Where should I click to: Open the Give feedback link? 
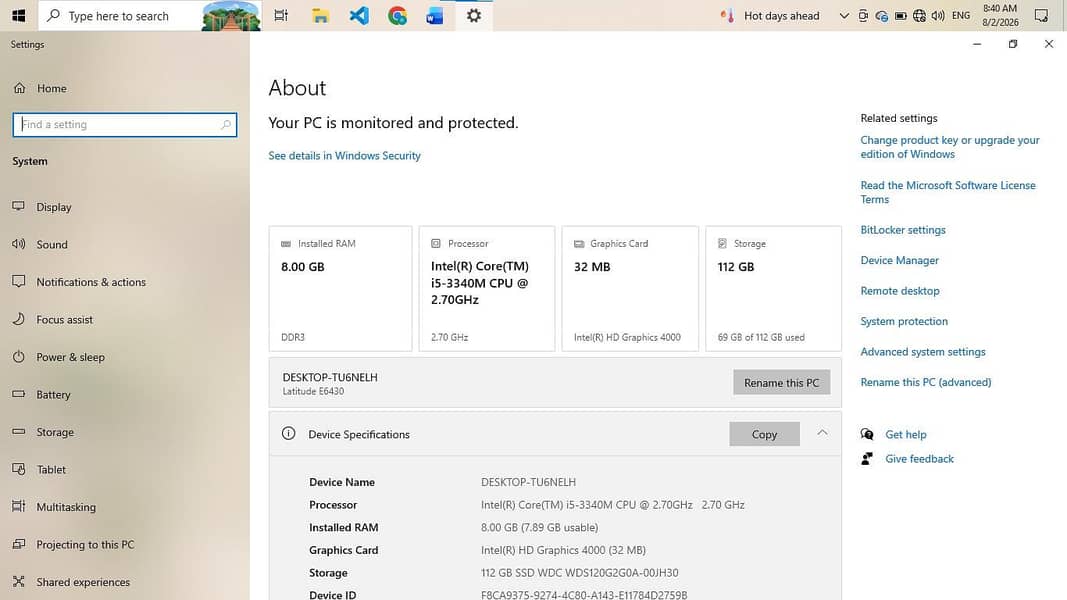click(919, 459)
